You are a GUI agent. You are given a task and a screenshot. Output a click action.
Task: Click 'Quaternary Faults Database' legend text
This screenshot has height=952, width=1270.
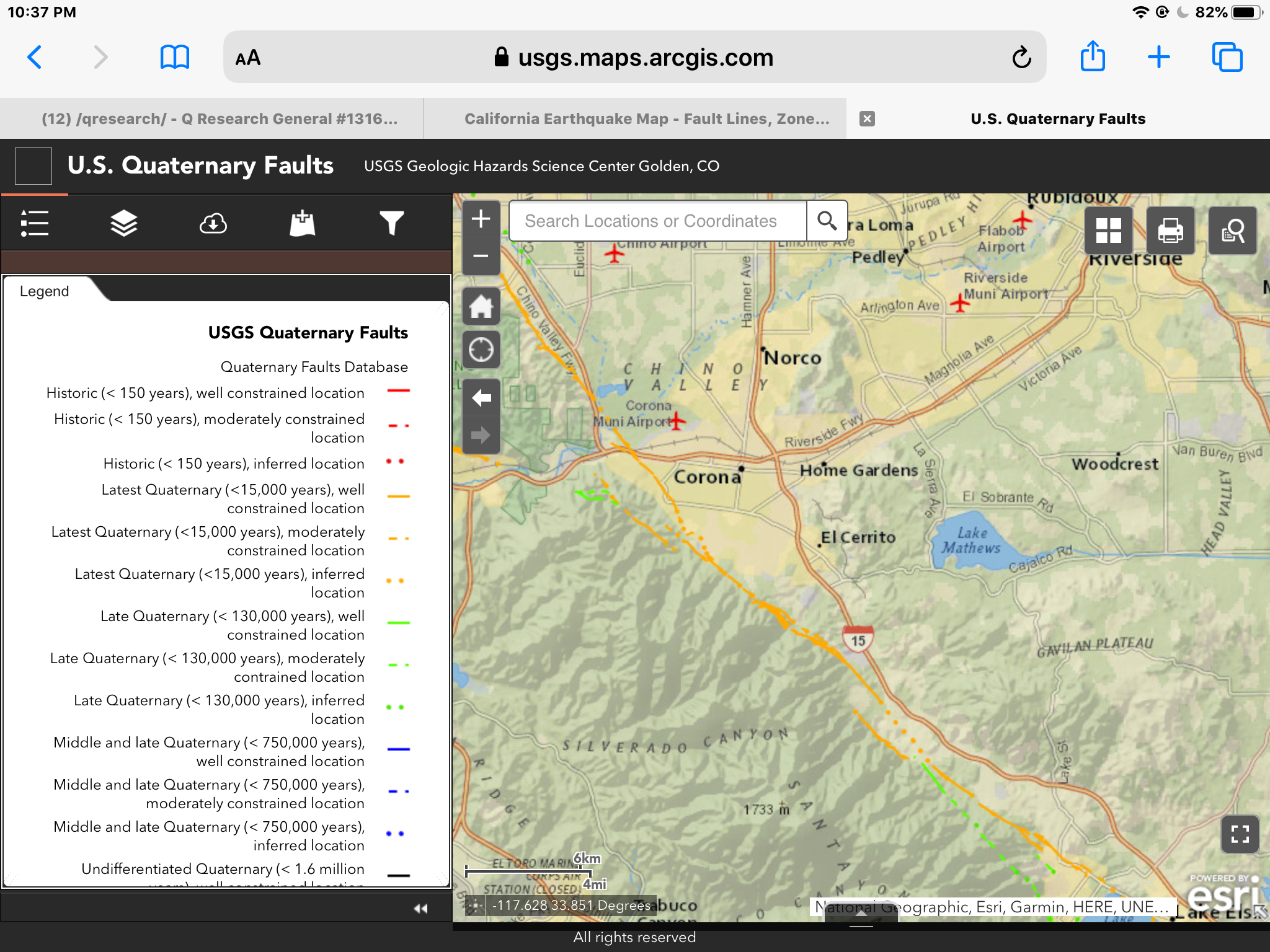314,367
